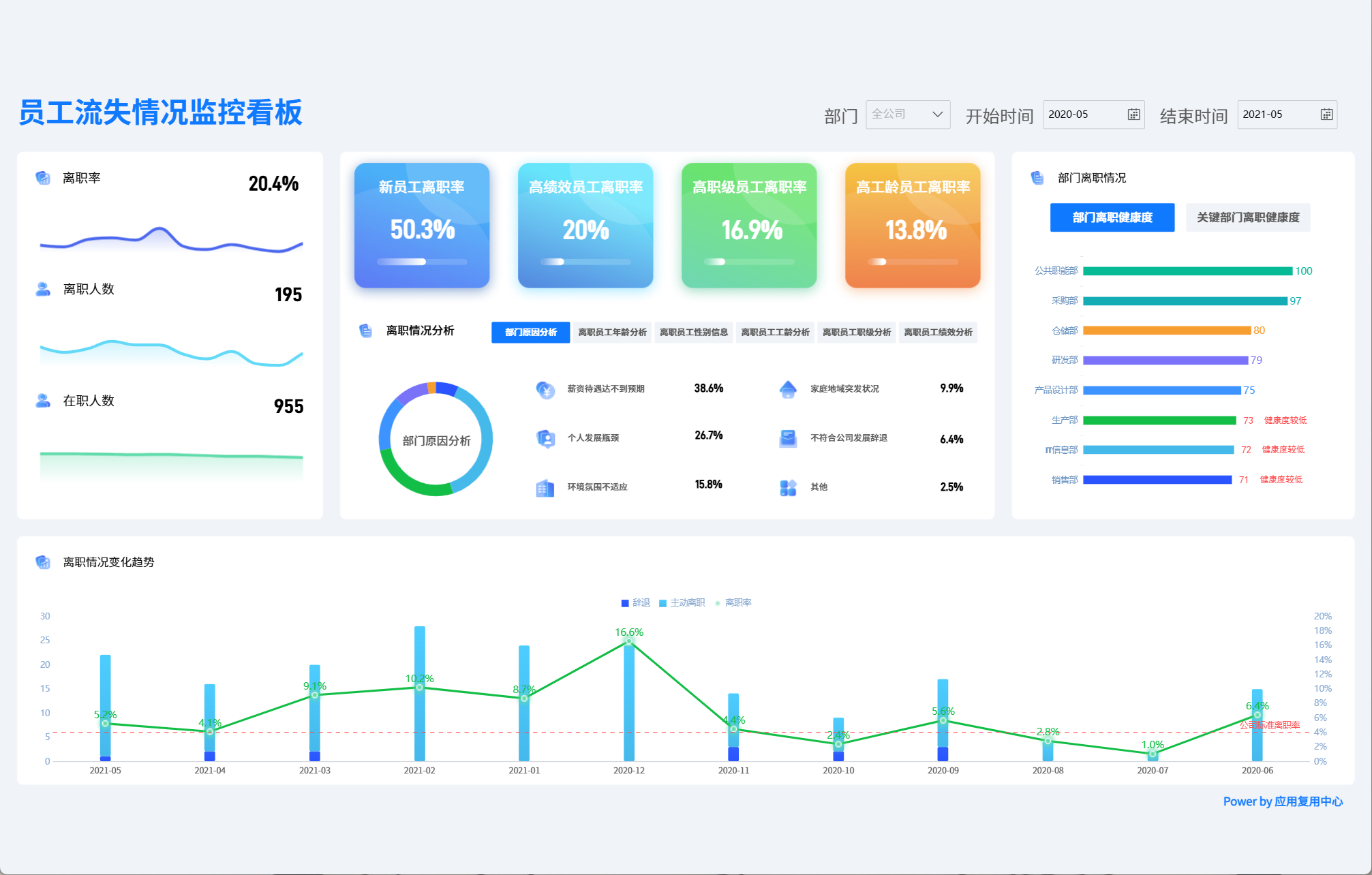The width and height of the screenshot is (1372, 875).
Task: Switch to 离职员工年龄分析 tab
Action: 612,333
